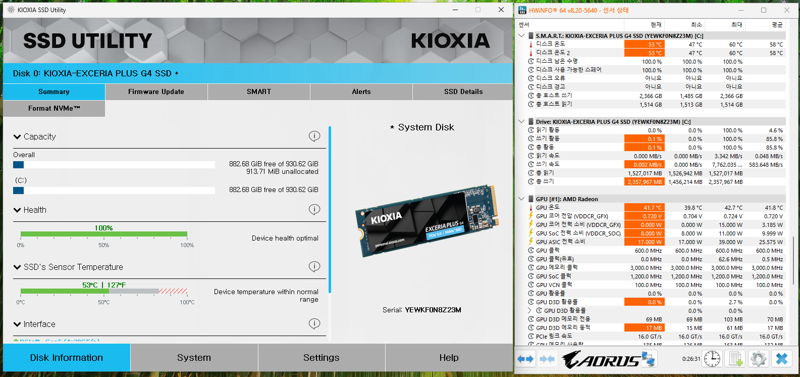Click the SSD's Sensor Temperature info icon
Screen dimensions: 800x377
tap(314, 266)
